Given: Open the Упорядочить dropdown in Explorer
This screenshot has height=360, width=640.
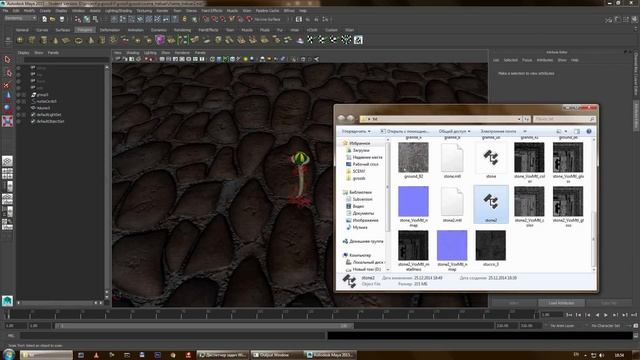Looking at the screenshot, I should point(356,131).
